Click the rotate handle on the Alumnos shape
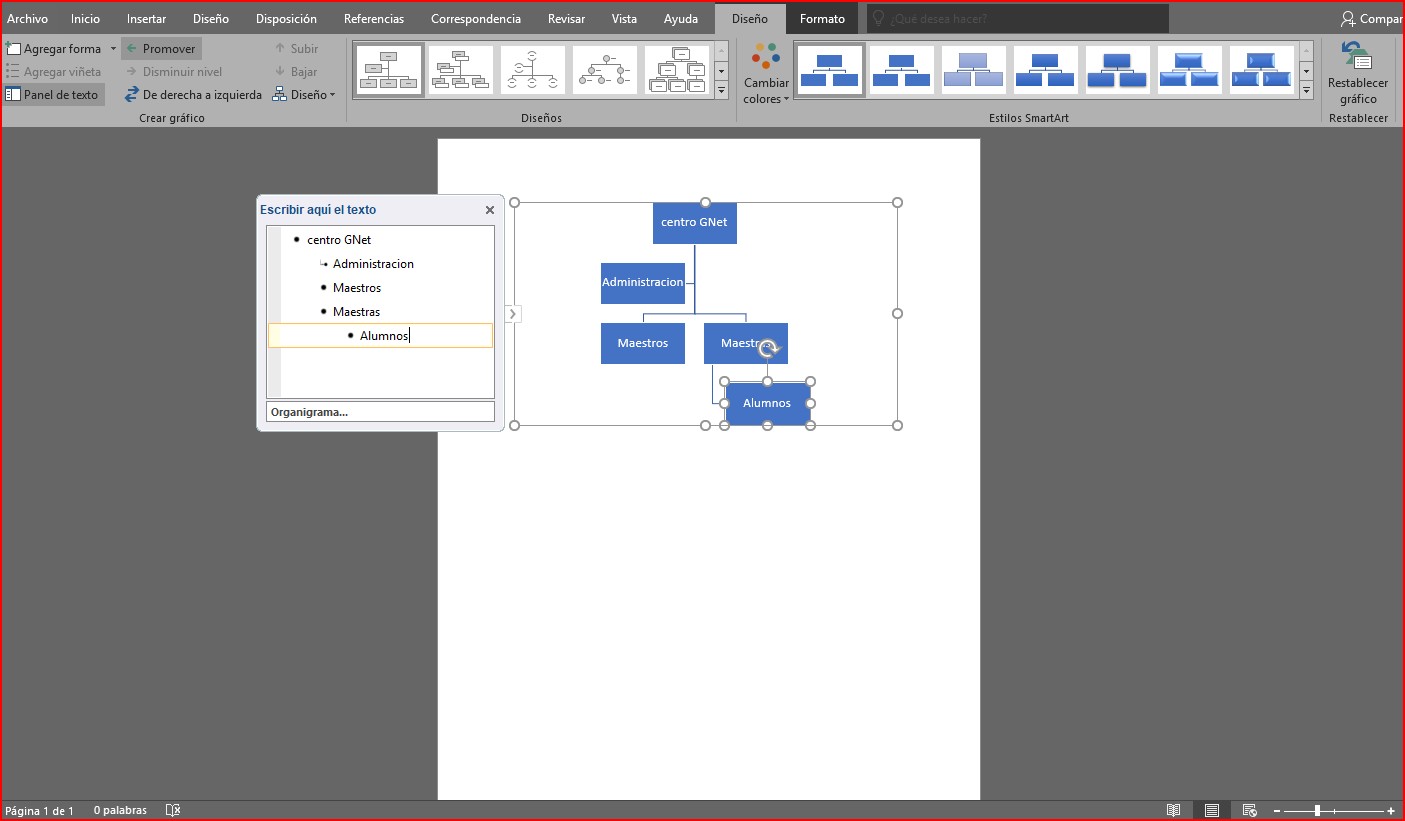Screen dimensions: 1405x821 768,349
